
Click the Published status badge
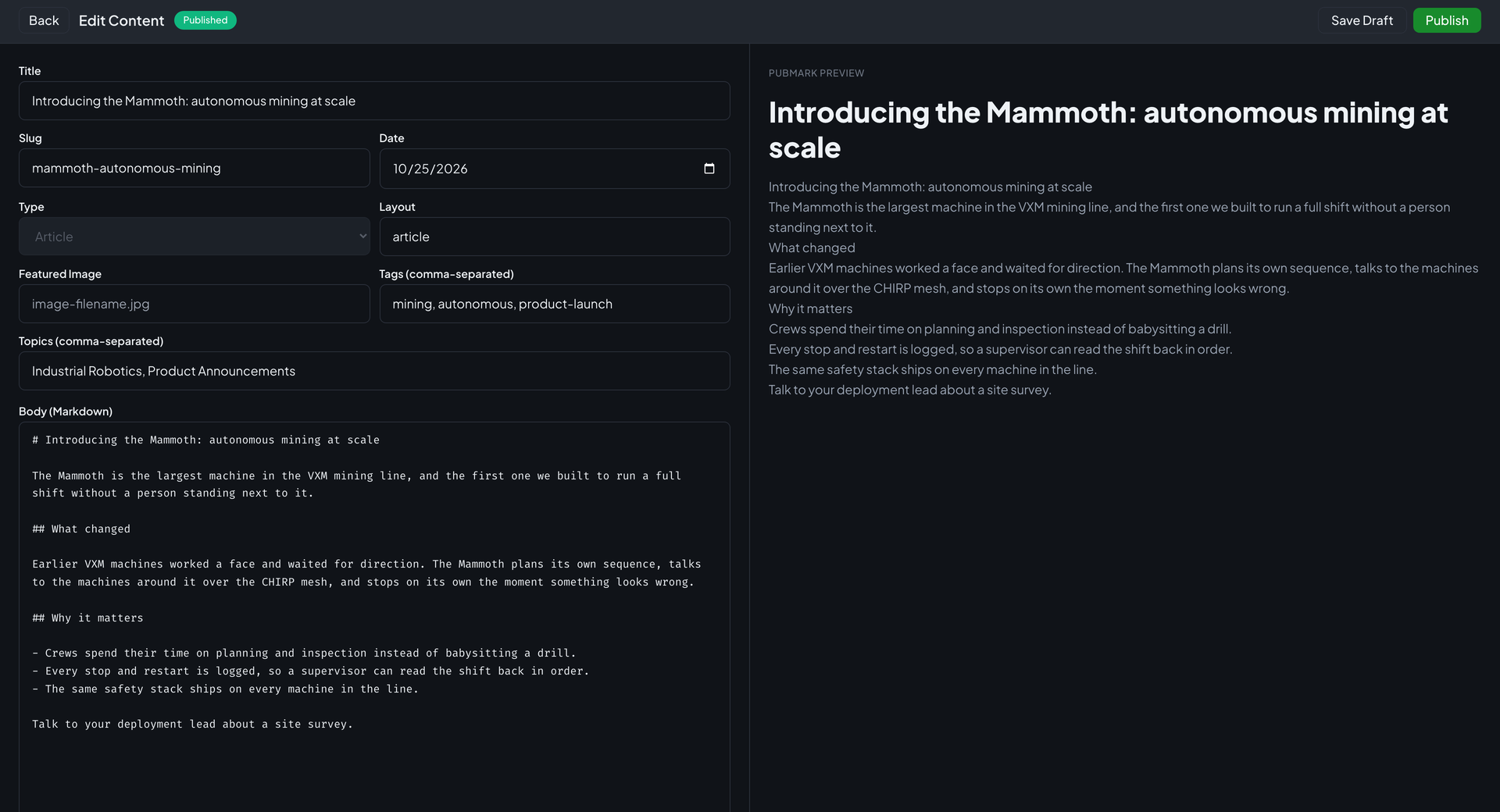tap(205, 20)
